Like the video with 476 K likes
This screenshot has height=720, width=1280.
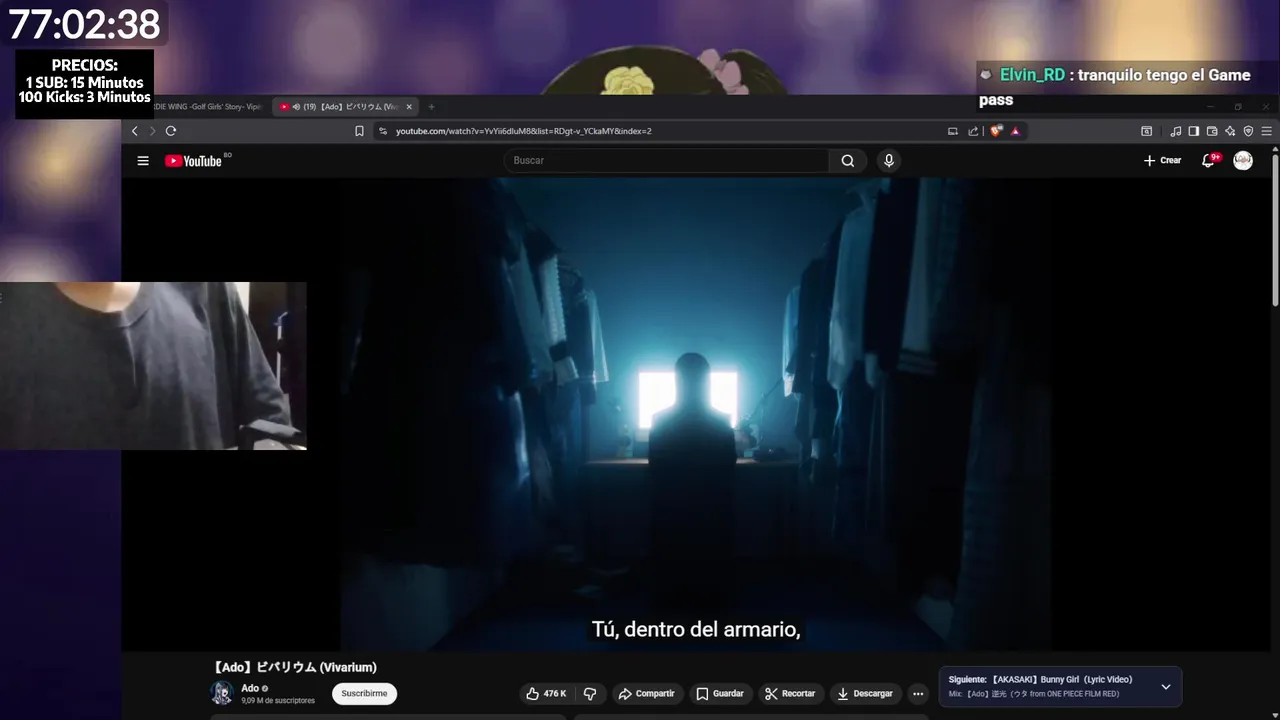tap(547, 694)
